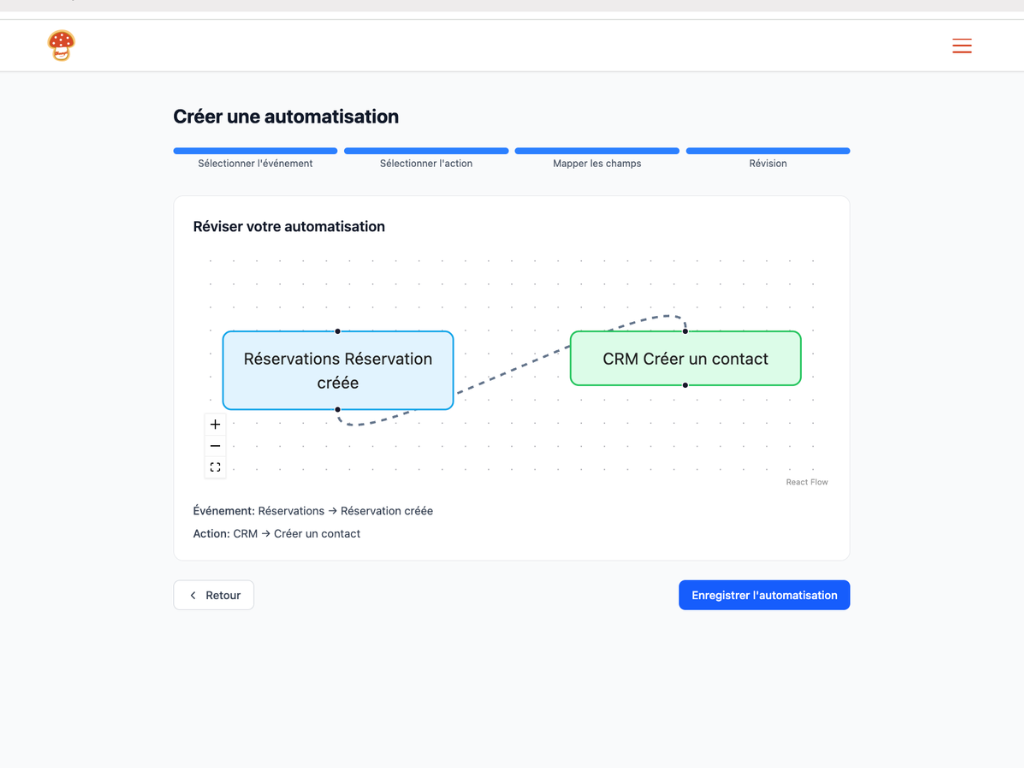
Task: Click the mushroom logo in the header
Action: 59,45
